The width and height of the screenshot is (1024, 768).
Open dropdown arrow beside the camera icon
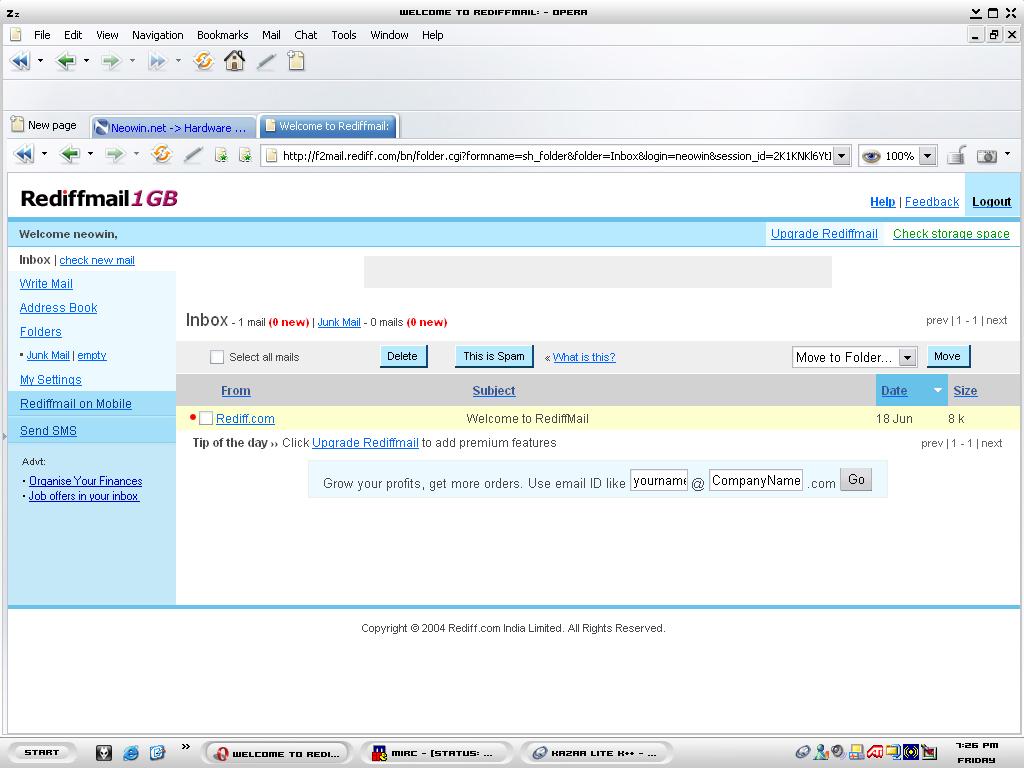point(1008,155)
